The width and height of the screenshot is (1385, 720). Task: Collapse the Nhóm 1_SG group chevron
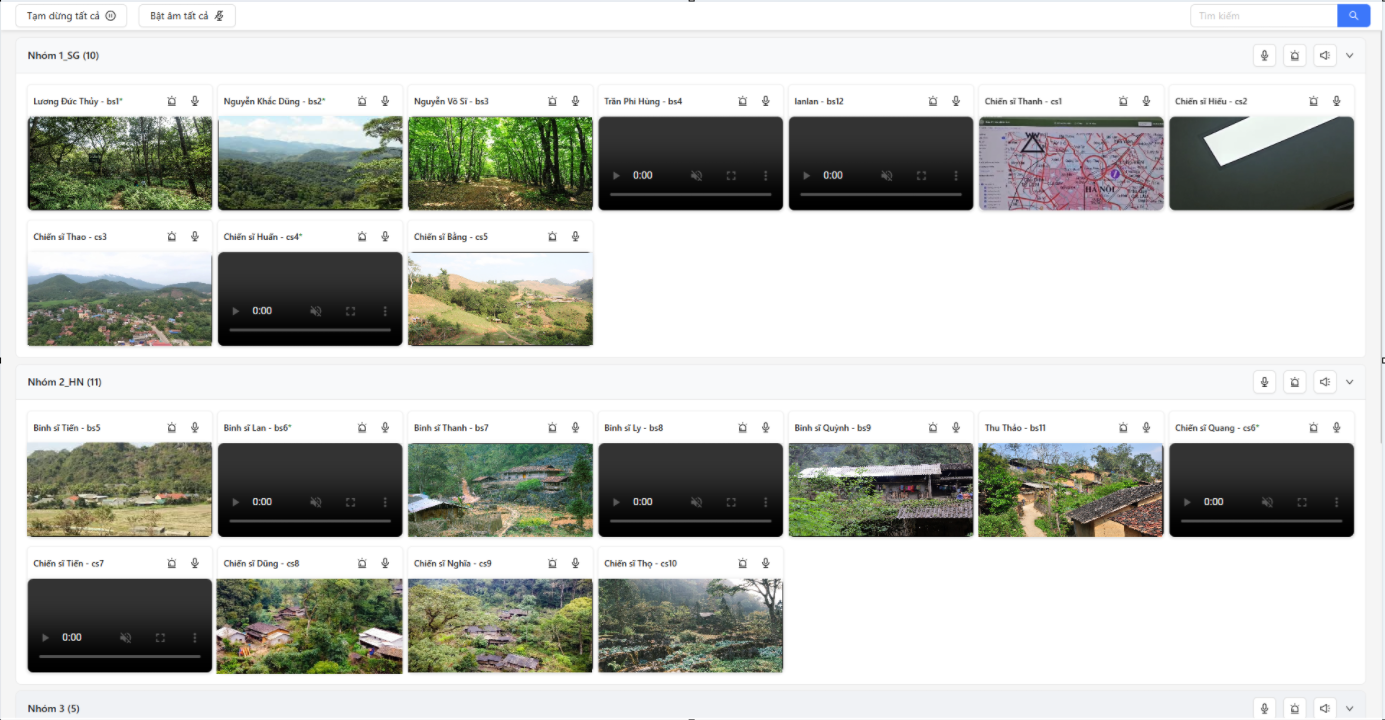[1349, 56]
